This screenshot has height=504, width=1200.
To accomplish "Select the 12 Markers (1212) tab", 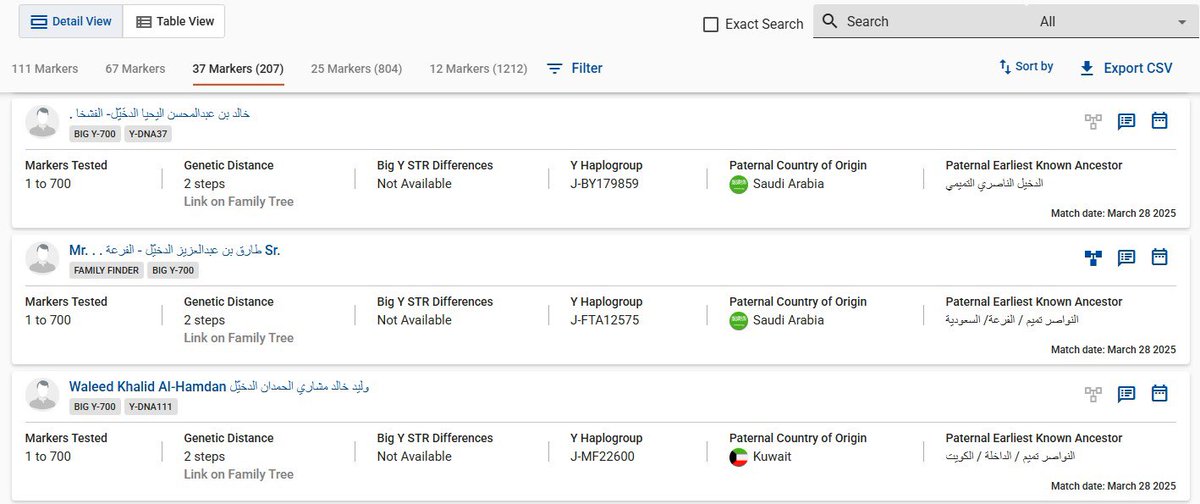I will click(478, 68).
